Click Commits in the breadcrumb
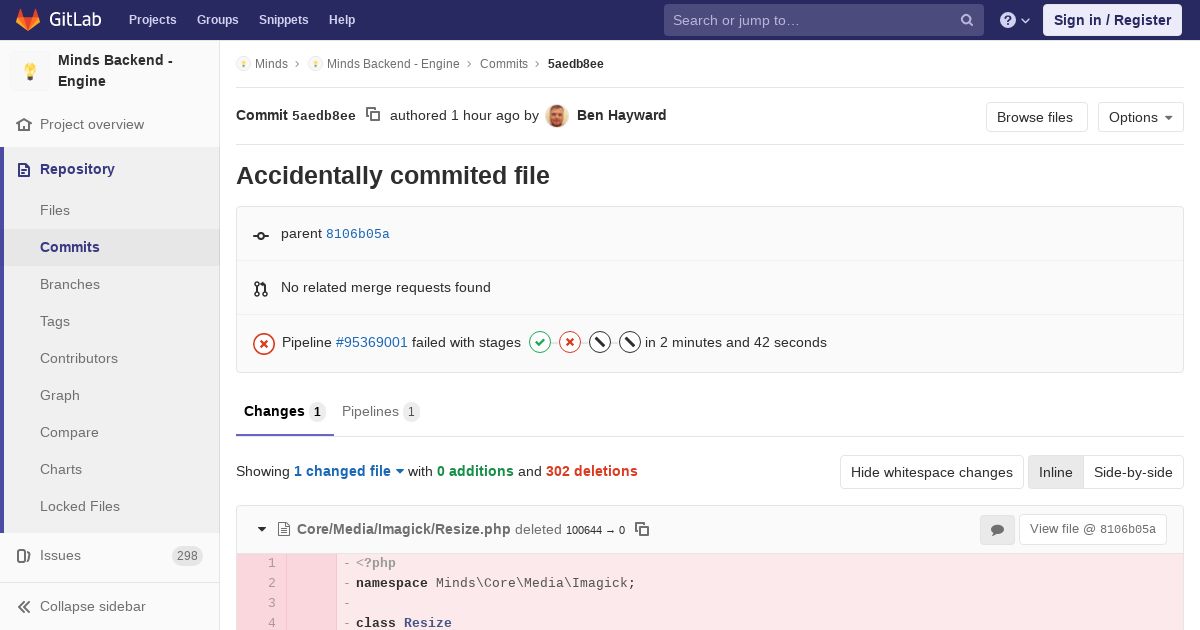The image size is (1200, 630). point(504,64)
